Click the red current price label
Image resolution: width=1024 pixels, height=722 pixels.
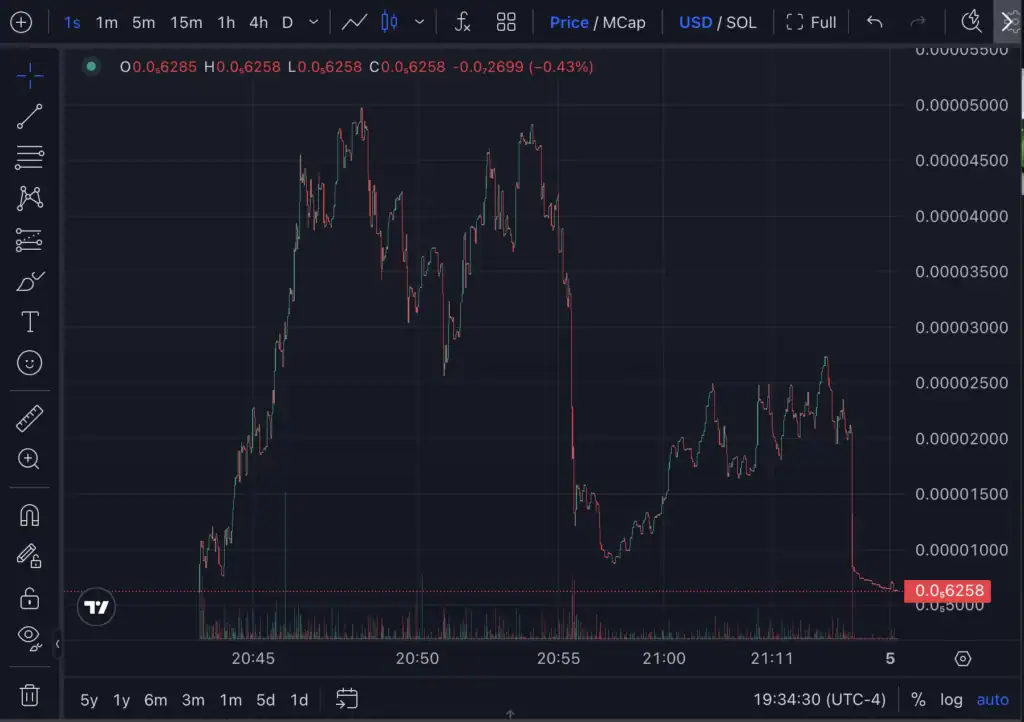pos(946,591)
